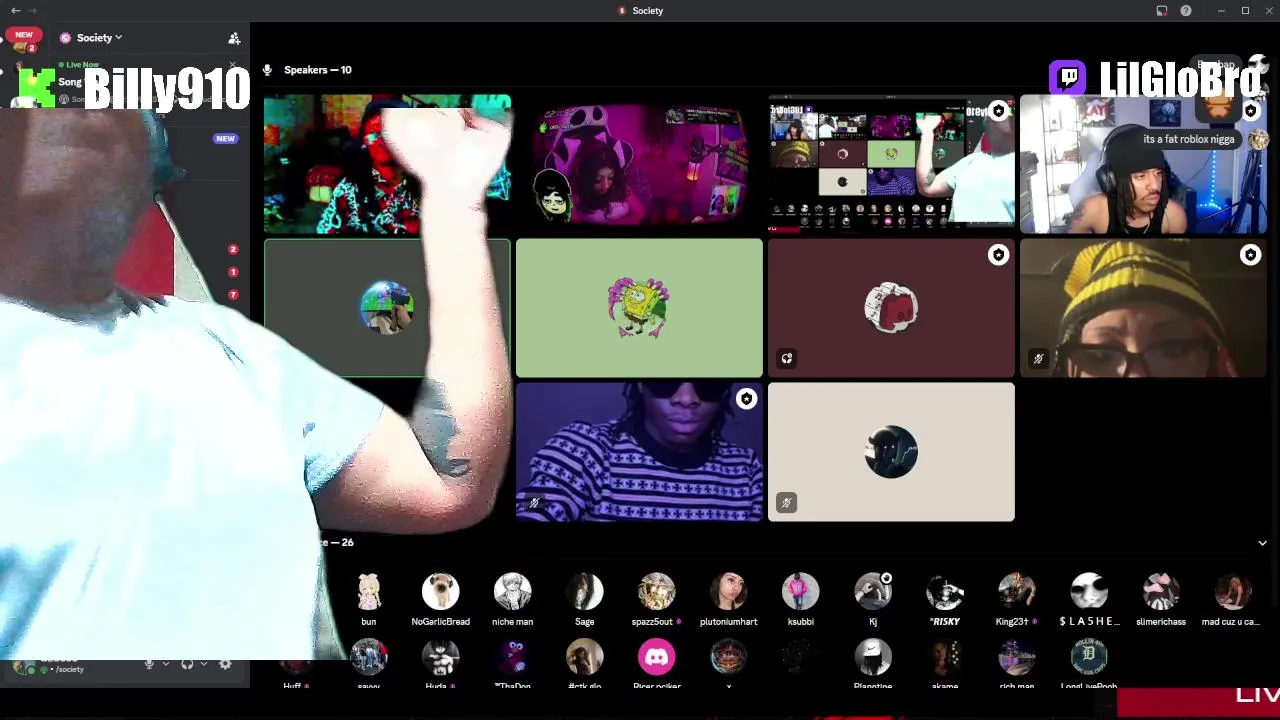Screen dimensions: 1280x720
Task: Click audience member King23† avatar
Action: (x=1017, y=592)
